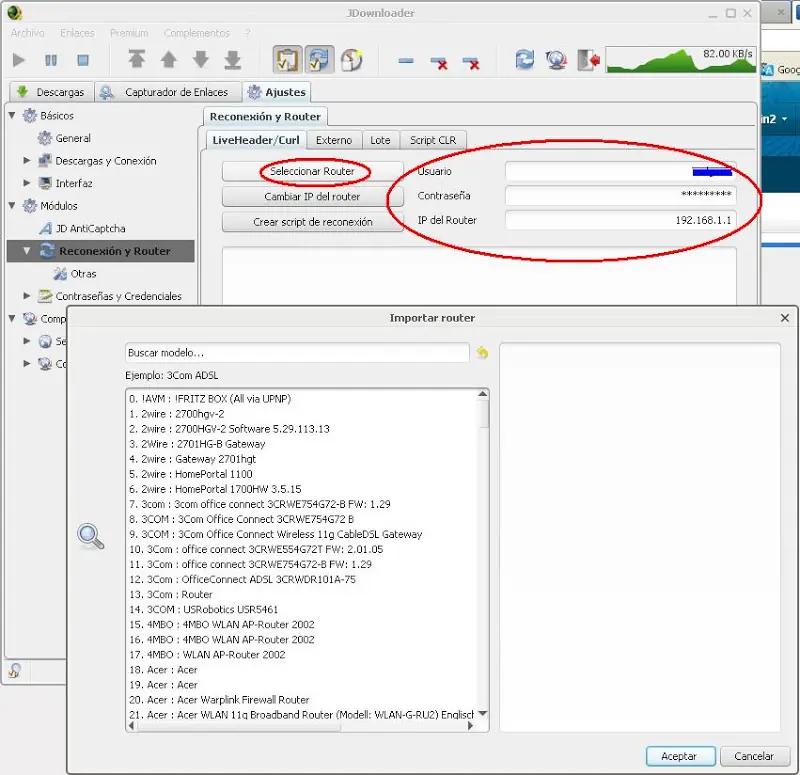
Task: Toggle the speed limit pause icon
Action: (x=352, y=60)
